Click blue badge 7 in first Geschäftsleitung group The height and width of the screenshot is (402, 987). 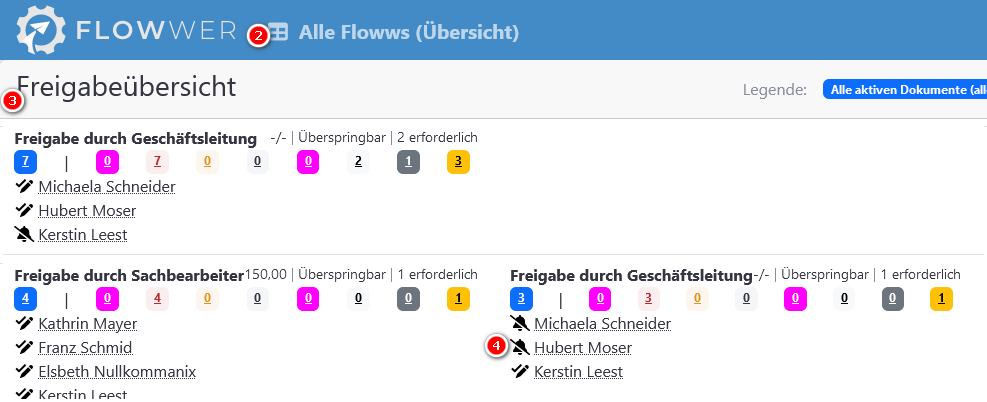point(25,162)
